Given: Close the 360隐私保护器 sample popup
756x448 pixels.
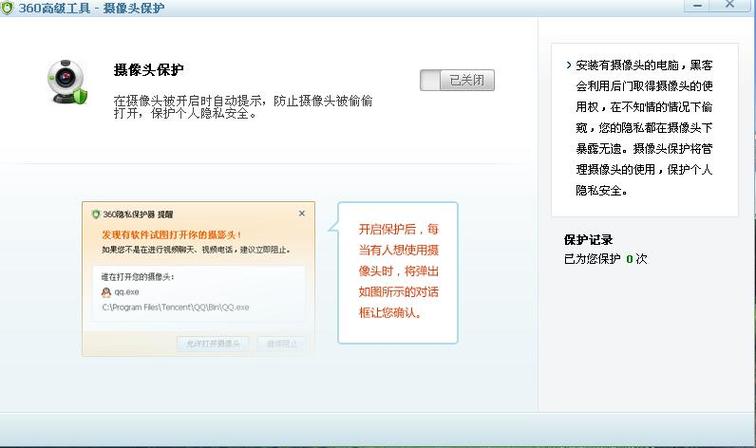Looking at the screenshot, I should [x=302, y=213].
